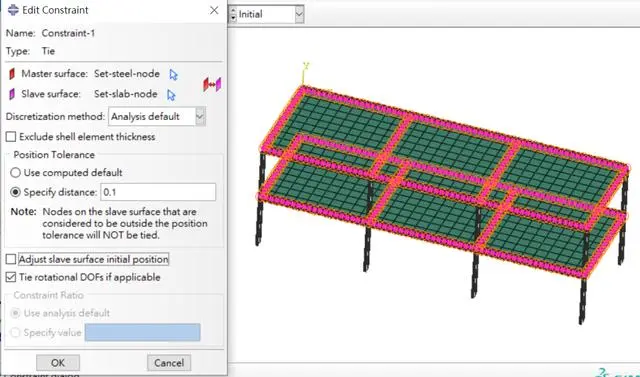The width and height of the screenshot is (640, 377).
Task: Uncheck Tie rotational DOFs if applicable
Action: (11, 277)
